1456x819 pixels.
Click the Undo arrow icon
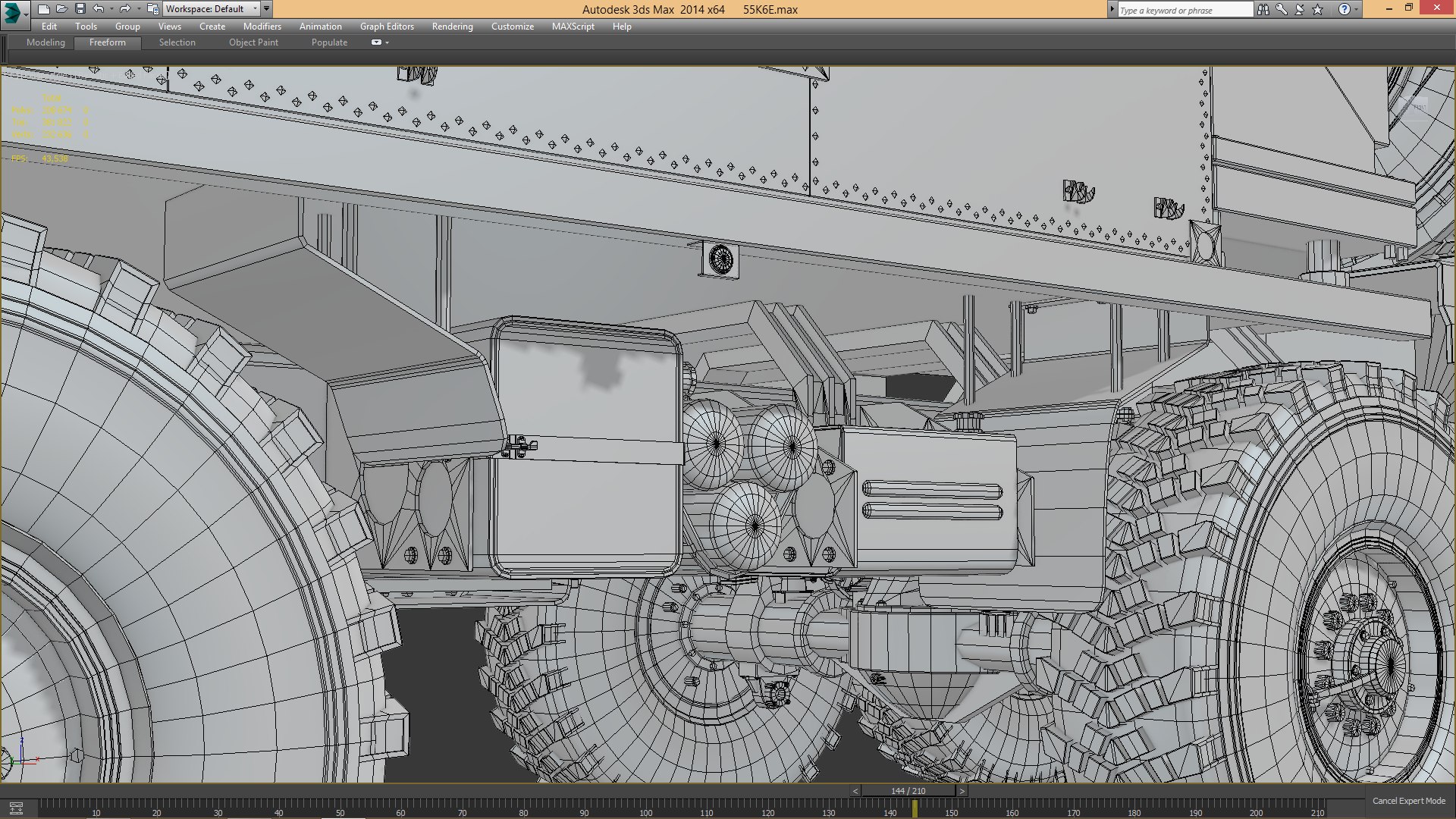(x=99, y=9)
